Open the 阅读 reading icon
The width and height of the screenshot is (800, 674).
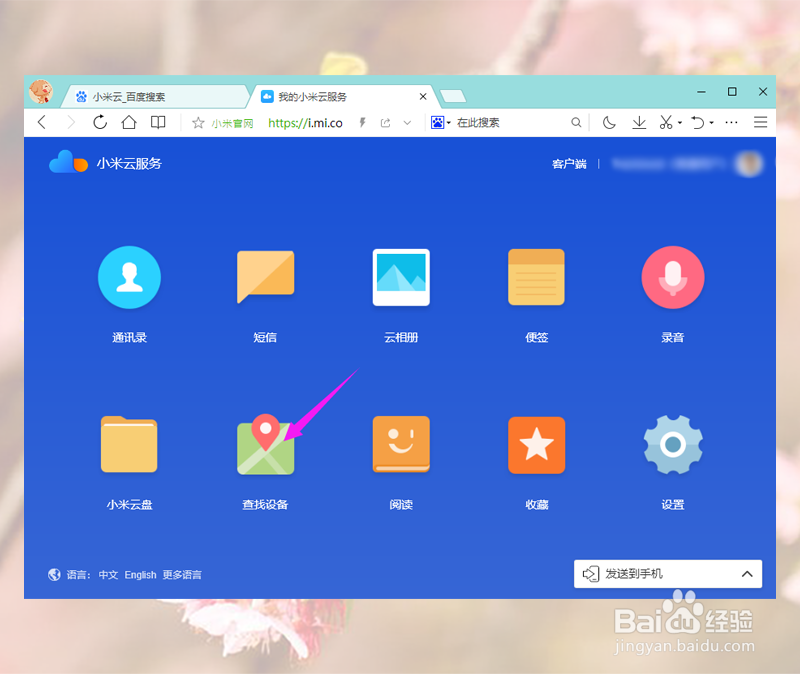tap(401, 444)
